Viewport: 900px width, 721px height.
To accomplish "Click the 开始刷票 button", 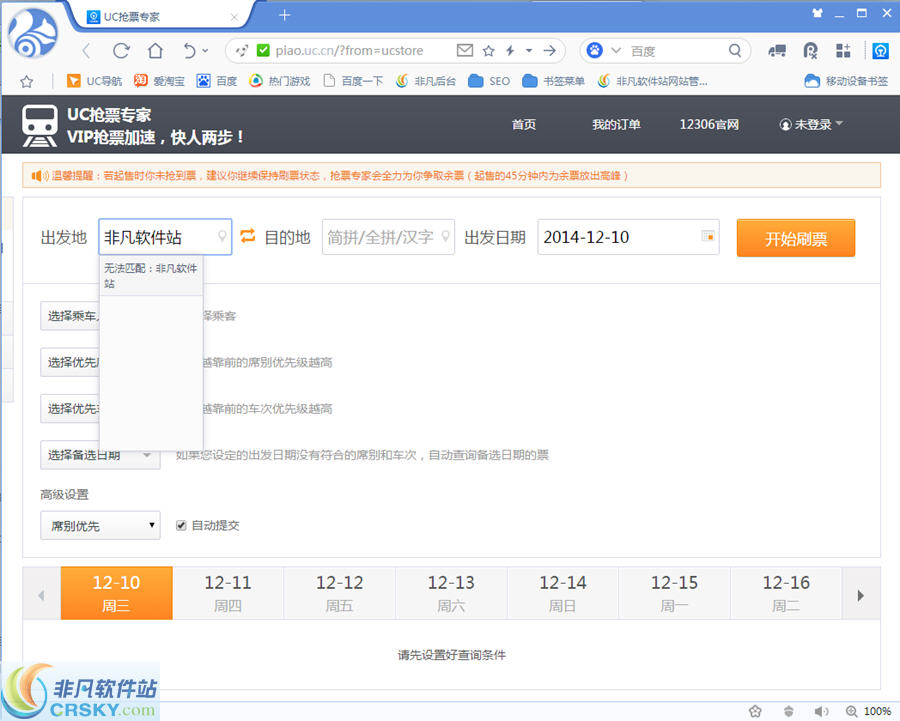I will tap(795, 238).
